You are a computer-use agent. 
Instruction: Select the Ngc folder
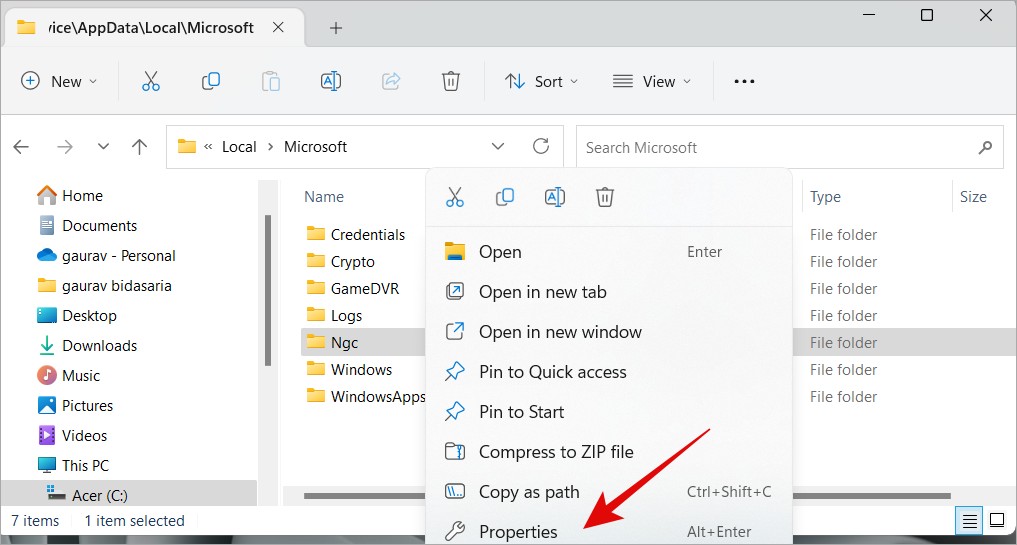pyautogui.click(x=332, y=343)
